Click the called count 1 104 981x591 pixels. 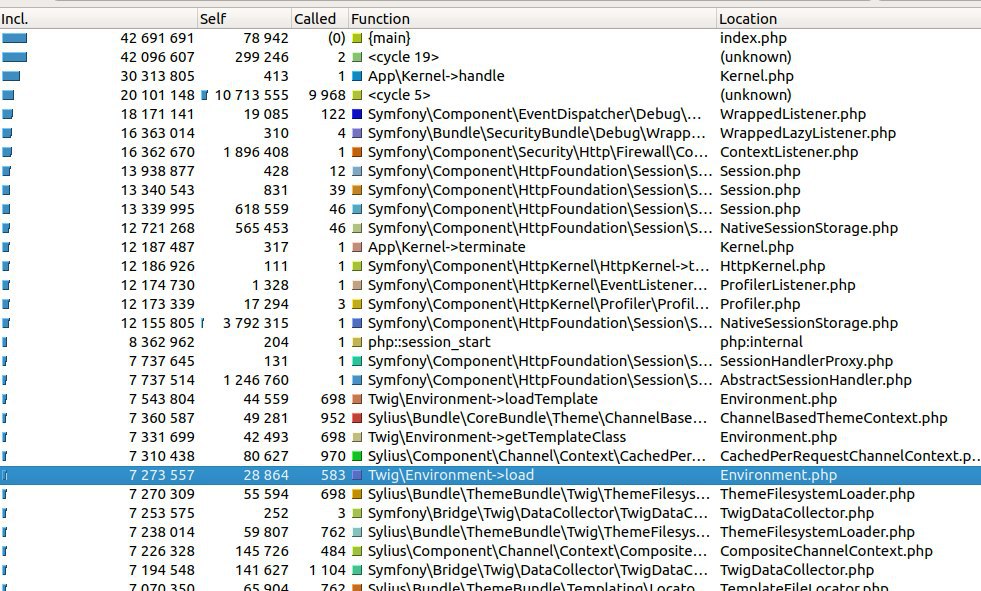pos(327,570)
